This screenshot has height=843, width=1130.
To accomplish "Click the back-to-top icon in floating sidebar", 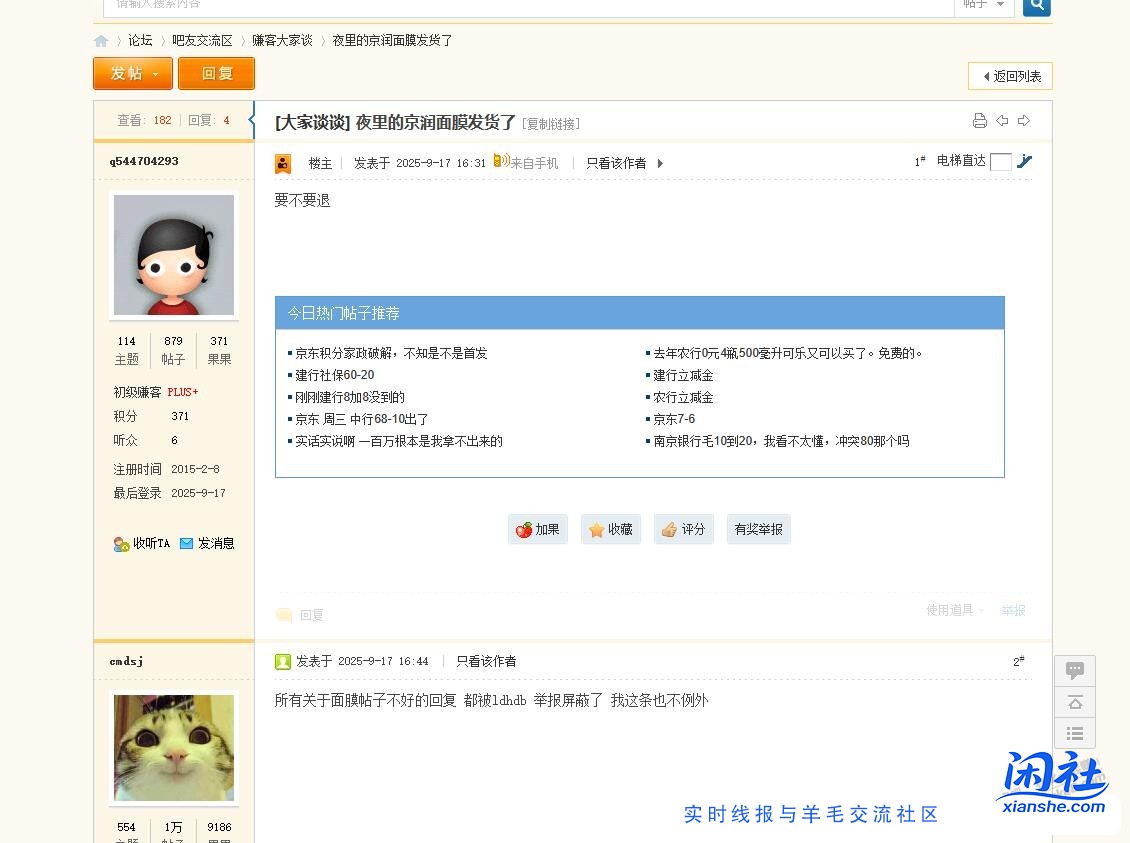I will coord(1075,702).
